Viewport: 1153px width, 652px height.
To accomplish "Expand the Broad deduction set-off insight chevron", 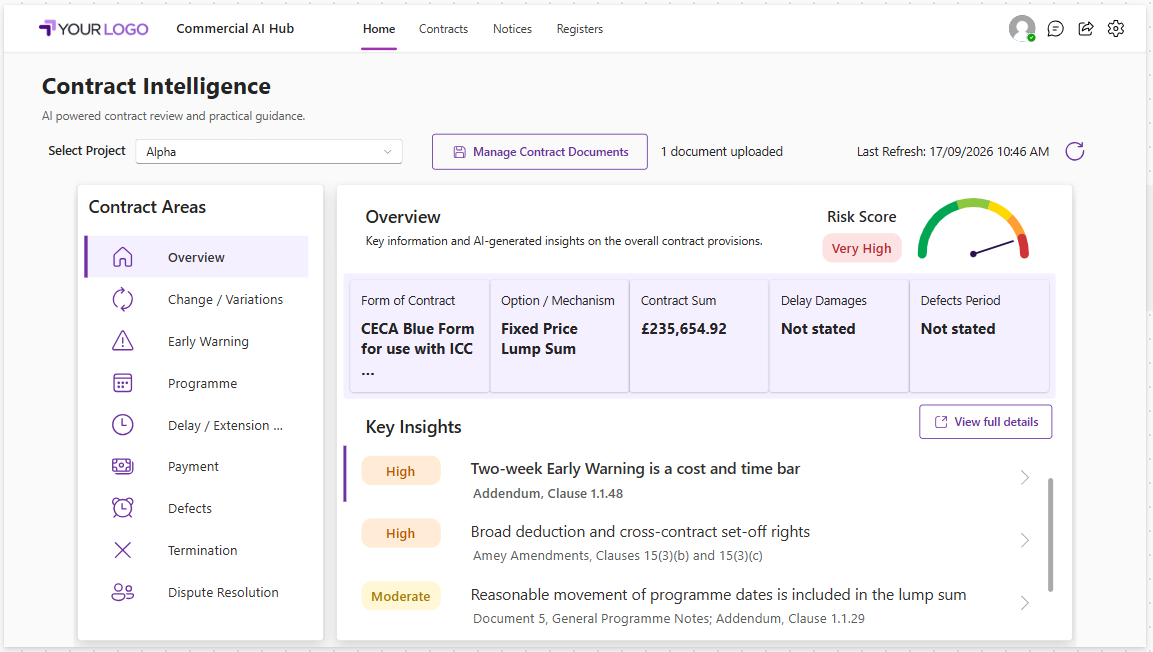I will [x=1024, y=540].
